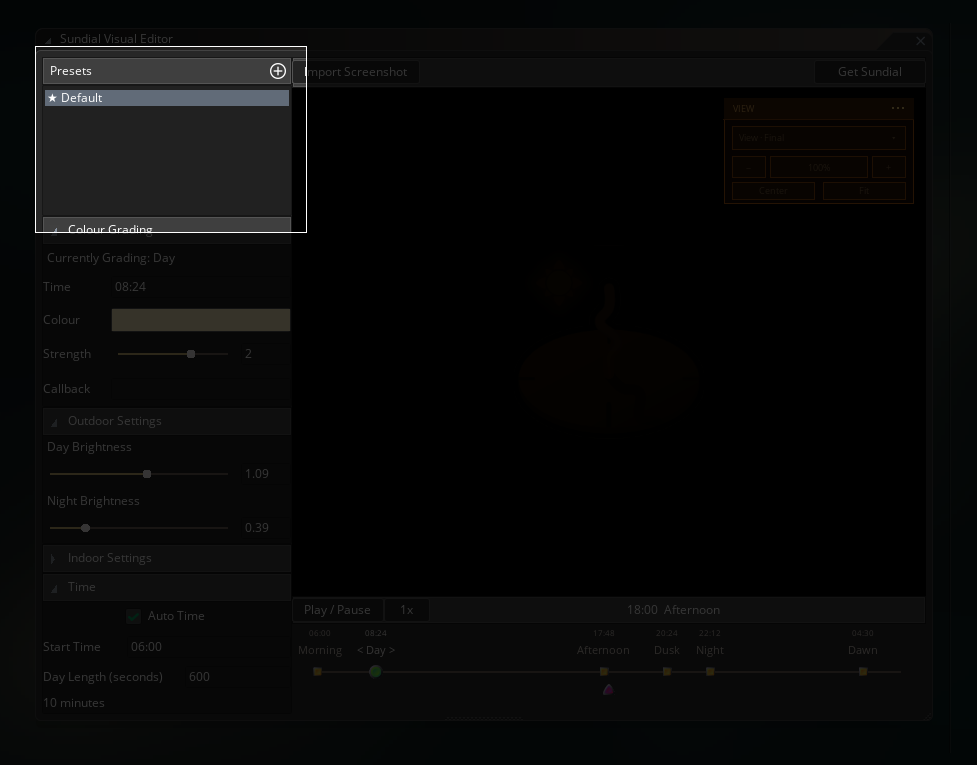Screen dimensions: 977x765
Task: Click the Get Sundial button
Action: [x=869, y=72]
